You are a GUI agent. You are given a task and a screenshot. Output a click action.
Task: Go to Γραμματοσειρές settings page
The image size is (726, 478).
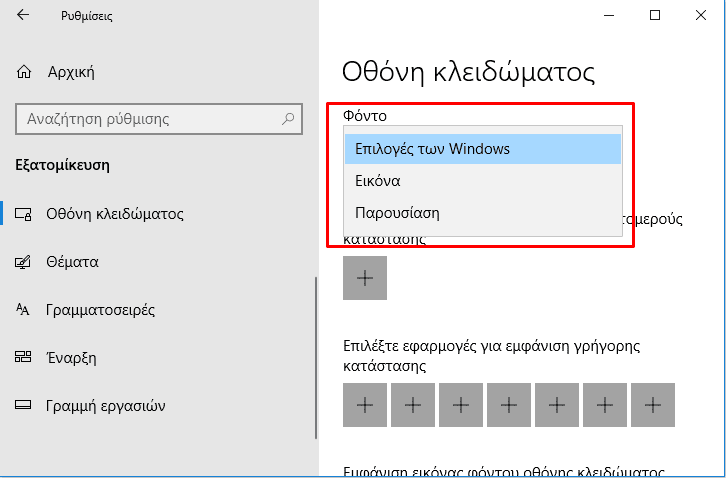100,310
